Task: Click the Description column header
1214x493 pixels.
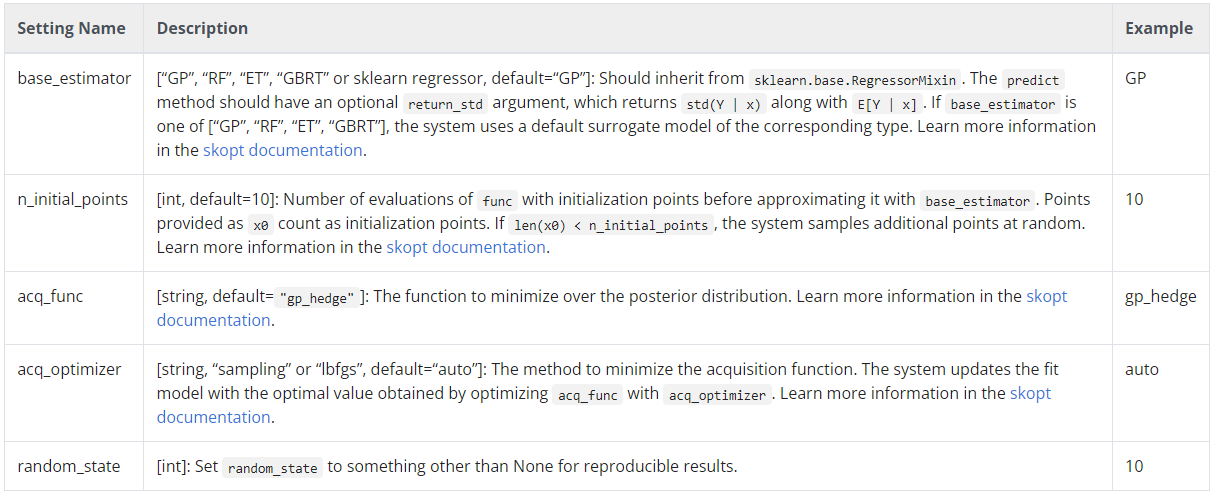Action: 202,28
